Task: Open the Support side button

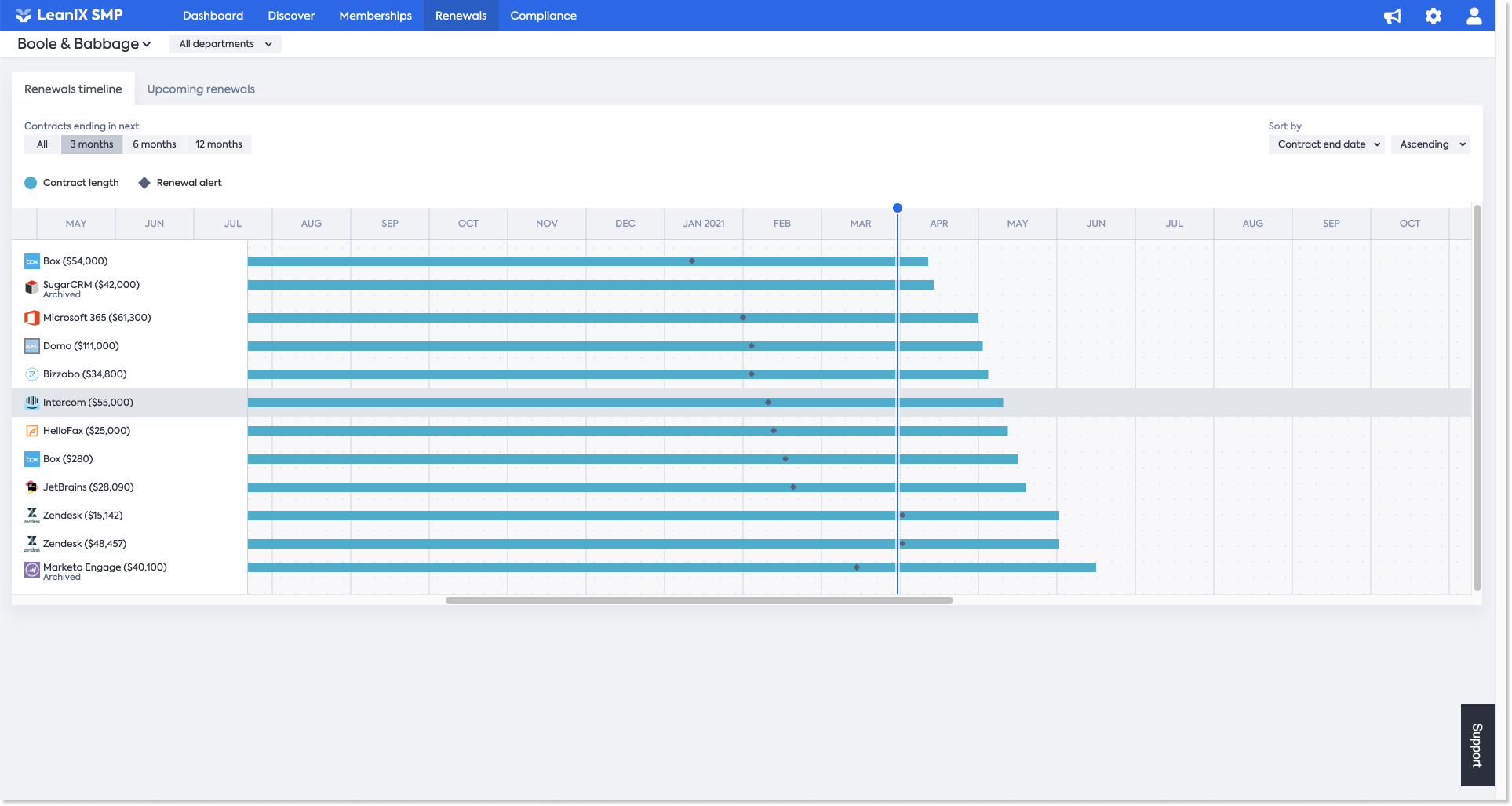Action: click(1477, 745)
